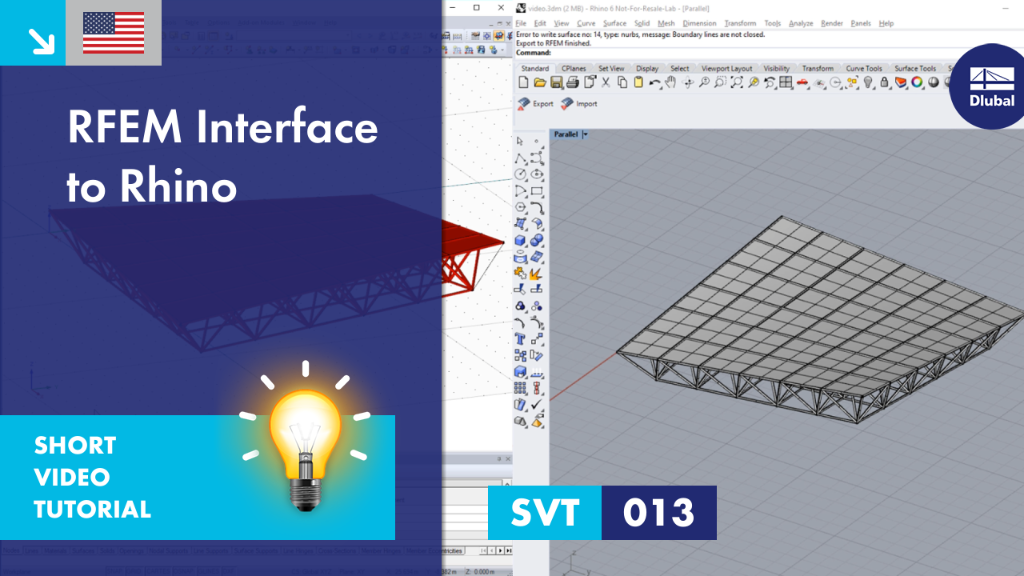Click the Export to RFEM button
This screenshot has width=1024, height=576.
[536, 104]
